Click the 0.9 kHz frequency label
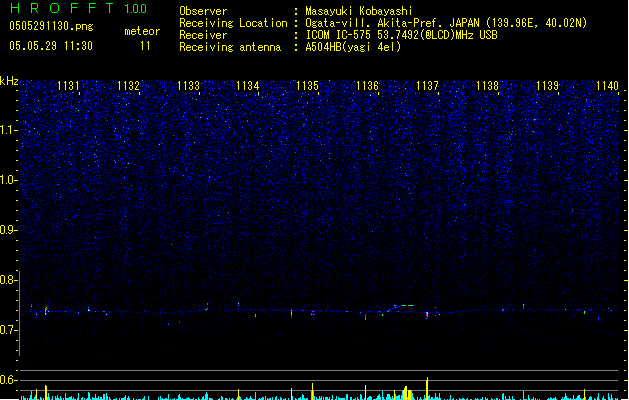Screen dimensions: 629x400 tap(8, 230)
